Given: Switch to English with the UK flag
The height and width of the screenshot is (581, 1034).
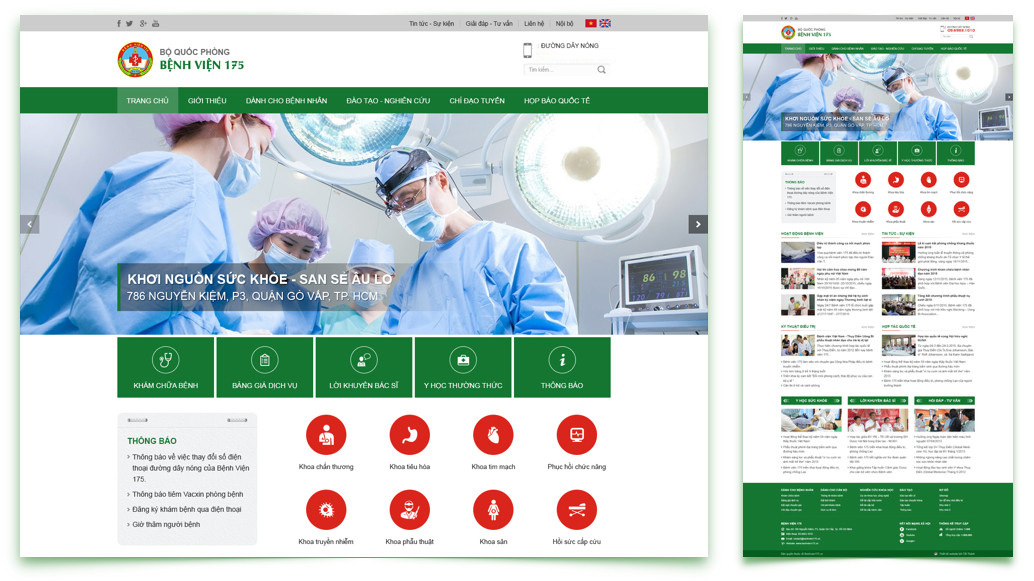Looking at the screenshot, I should coord(605,23).
